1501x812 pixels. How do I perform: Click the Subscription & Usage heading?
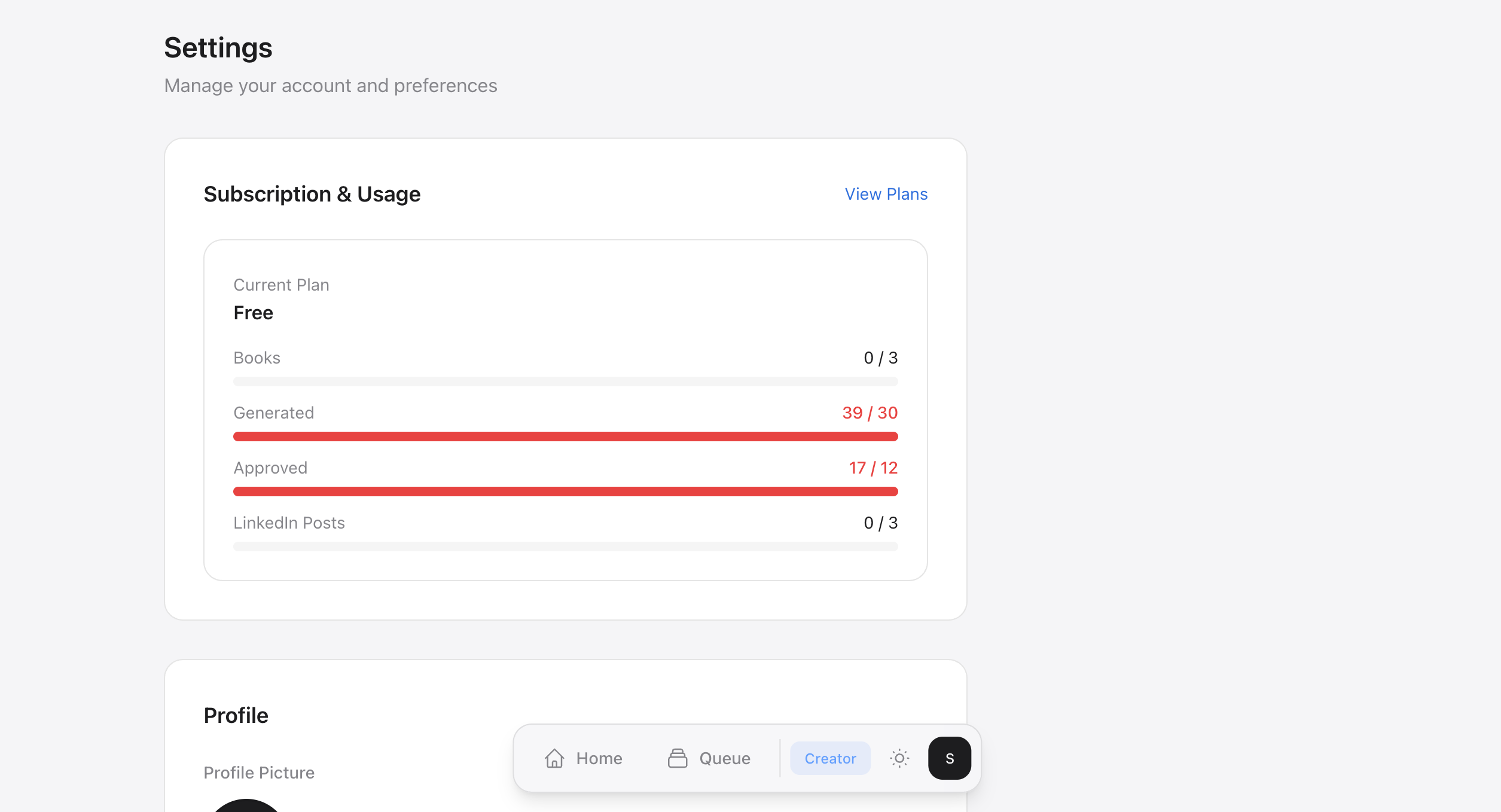point(312,194)
